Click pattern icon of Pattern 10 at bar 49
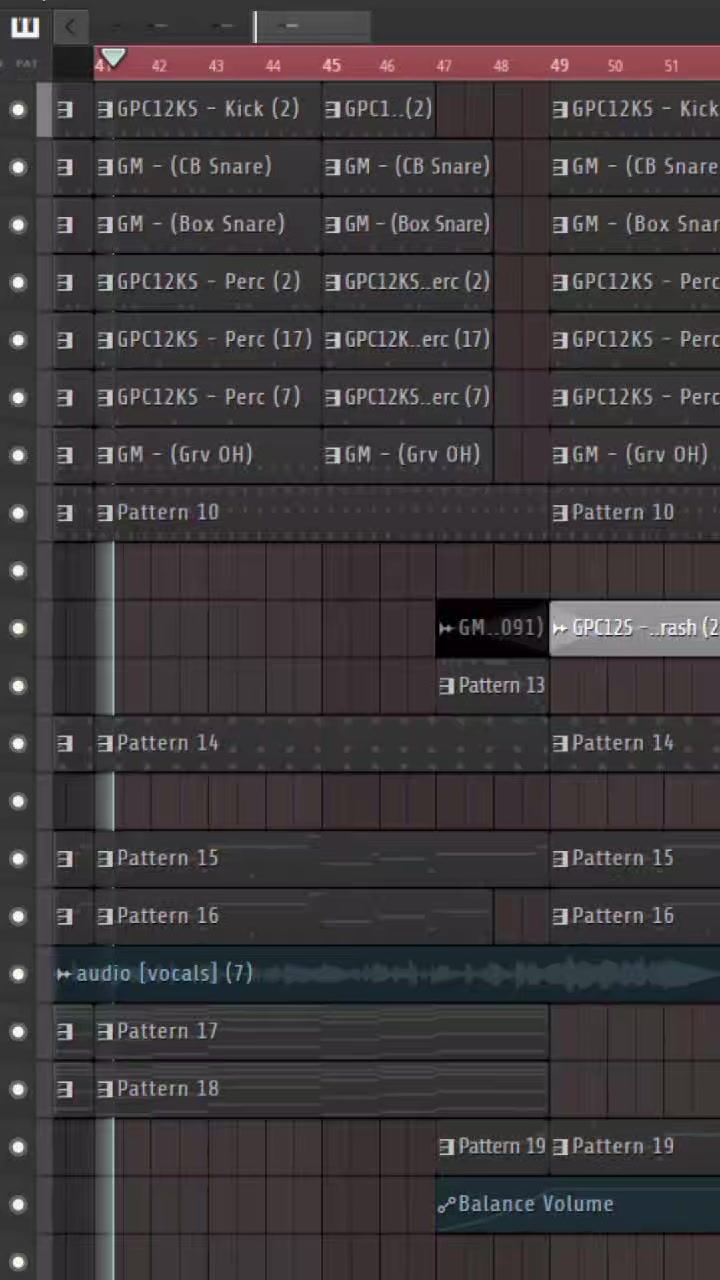This screenshot has height=1280, width=720. pyautogui.click(x=560, y=513)
